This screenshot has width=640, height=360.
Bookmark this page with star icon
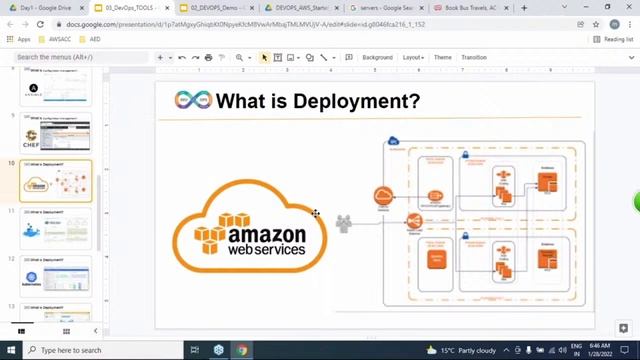(x=596, y=24)
